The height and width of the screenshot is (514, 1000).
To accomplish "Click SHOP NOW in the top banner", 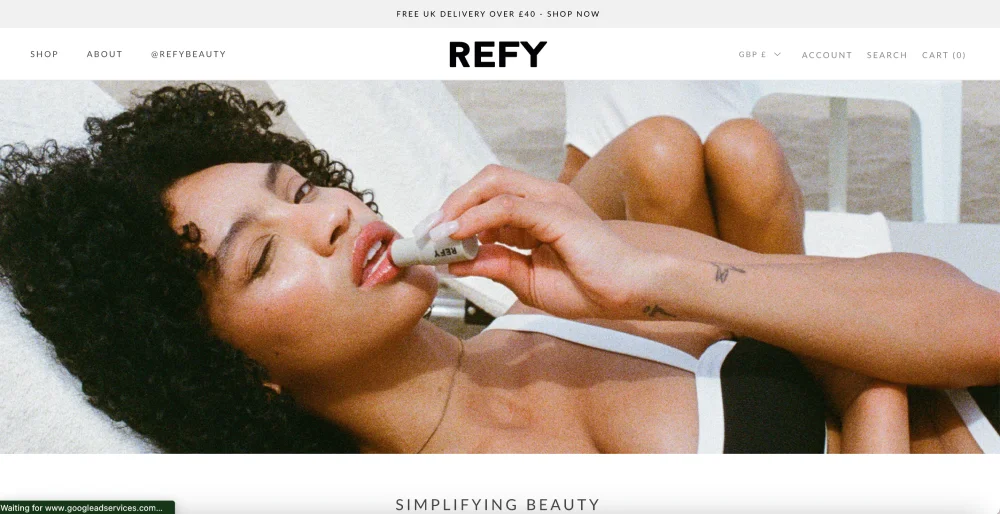I will pyautogui.click(x=573, y=14).
